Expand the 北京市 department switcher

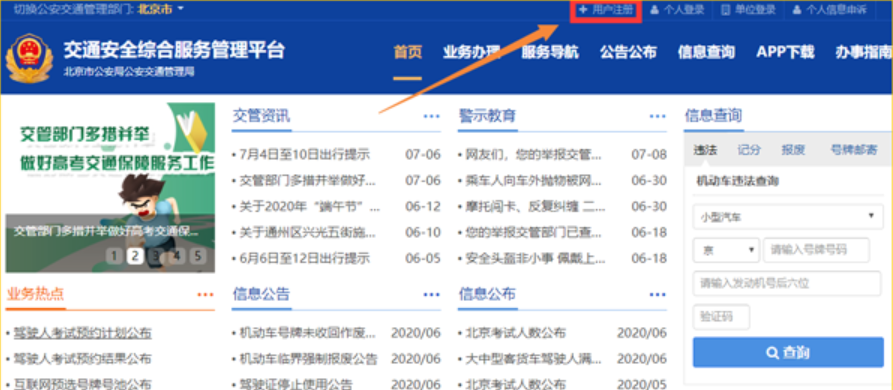(161, 9)
